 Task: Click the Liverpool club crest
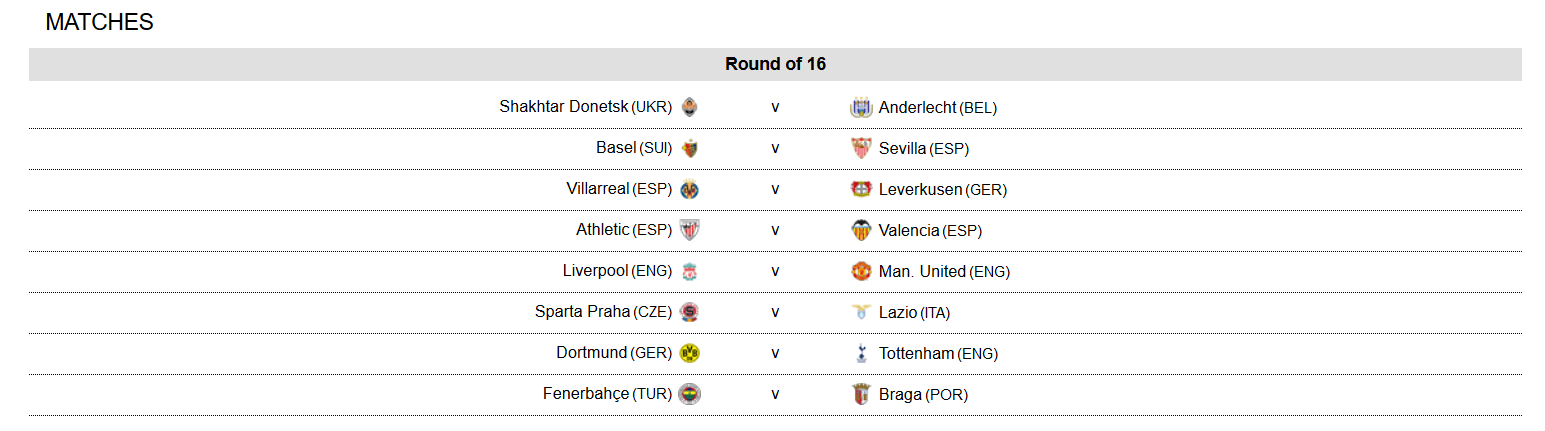click(689, 271)
